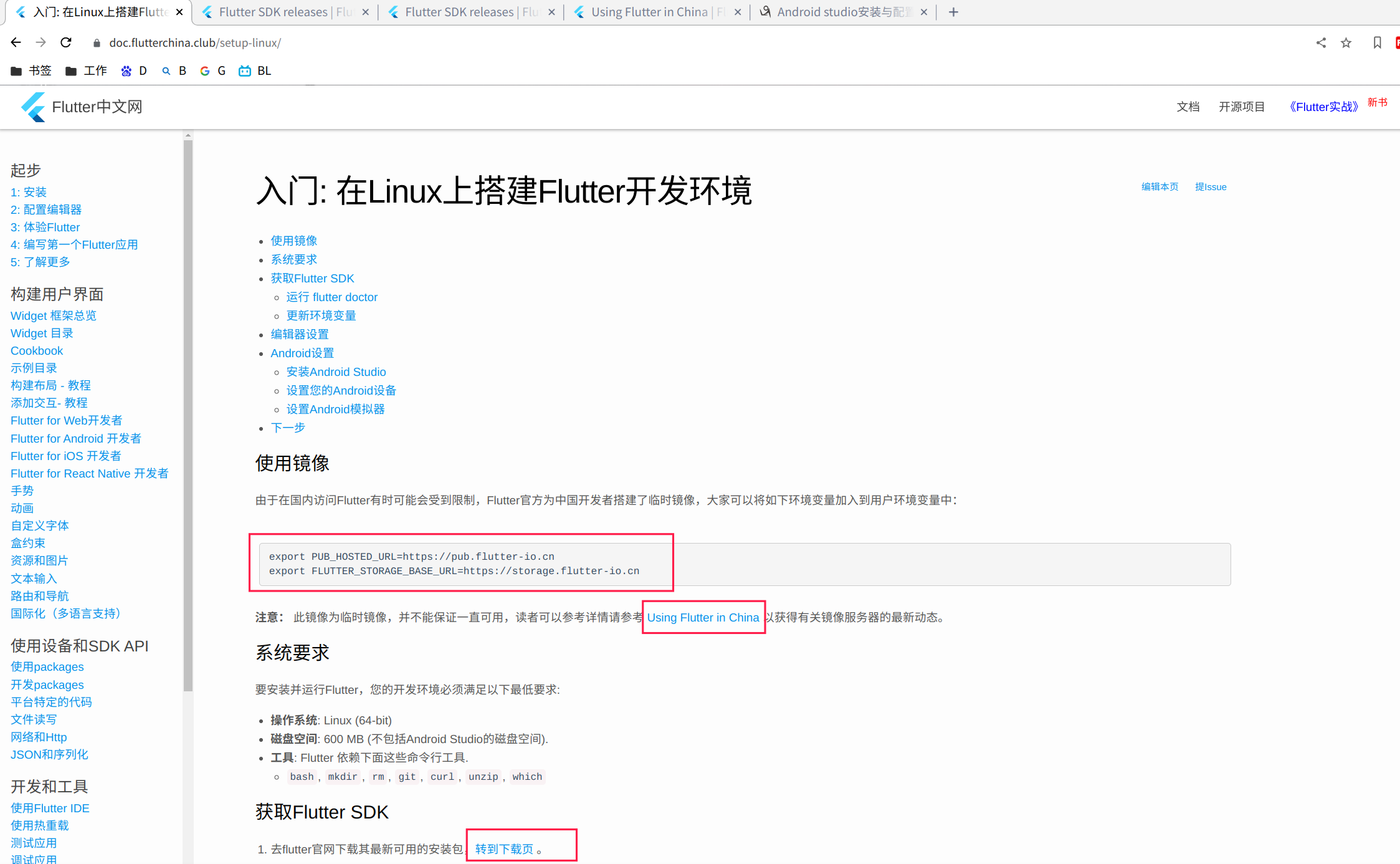Jump to 下一步 in contents list
The image size is (1400, 864).
pos(288,428)
